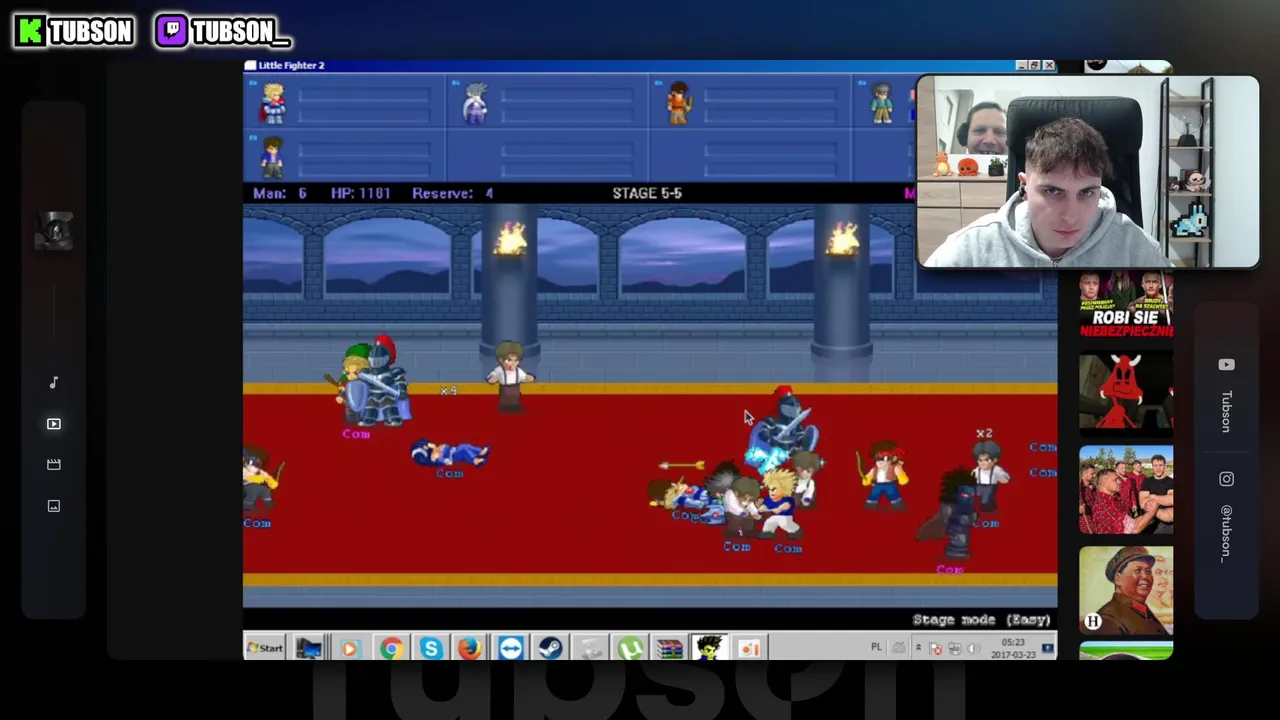Click the orange fighter portrait in HUD

(x=679, y=104)
